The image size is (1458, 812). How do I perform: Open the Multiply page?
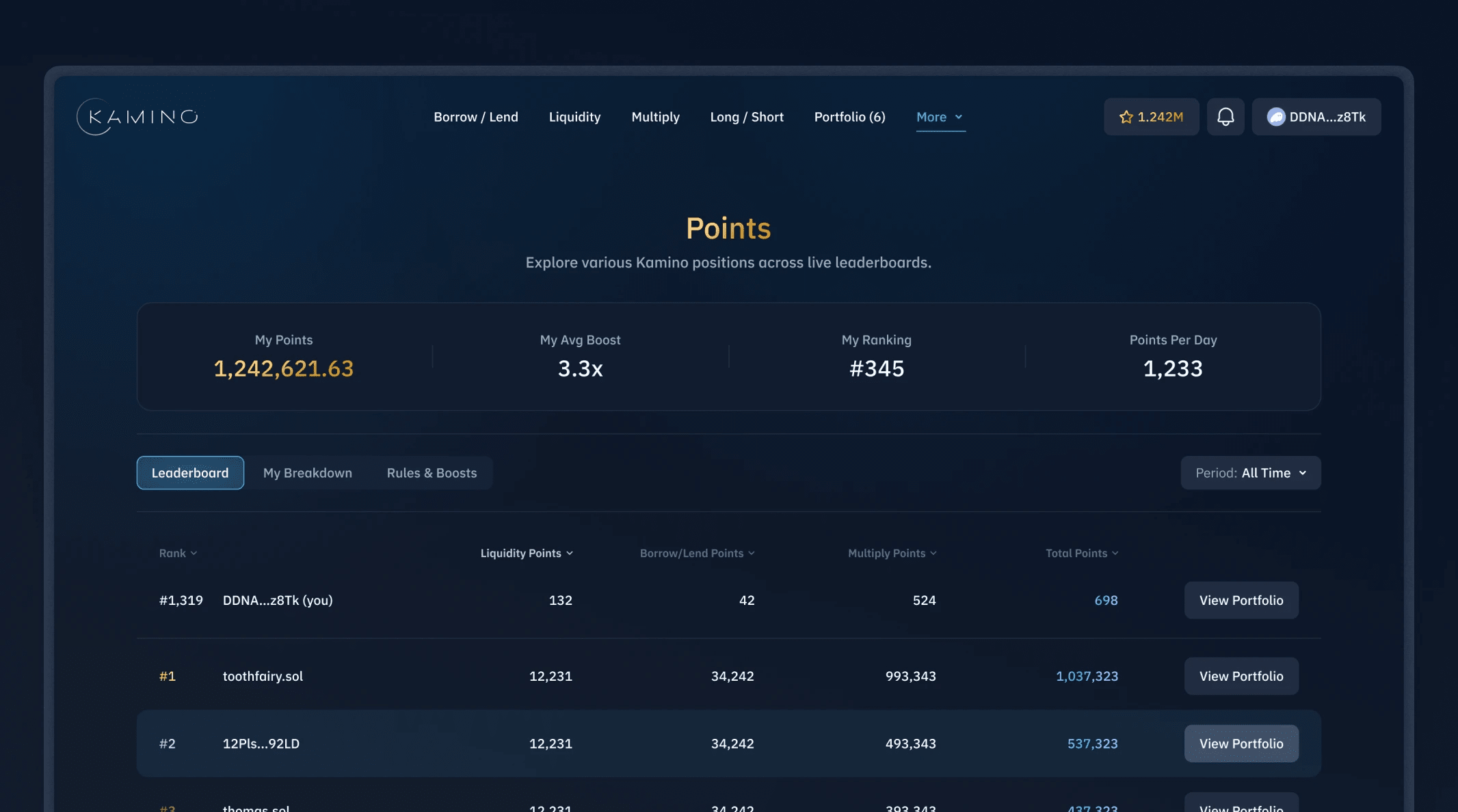(655, 117)
